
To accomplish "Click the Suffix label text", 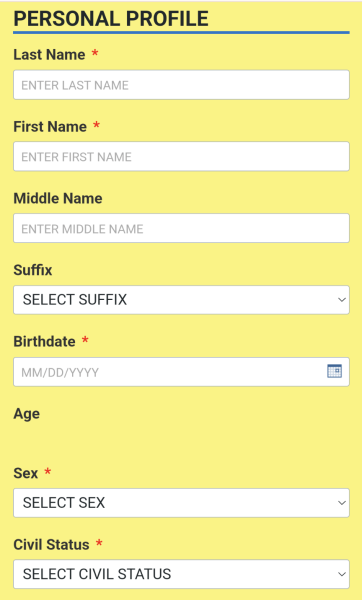I will (x=33, y=270).
